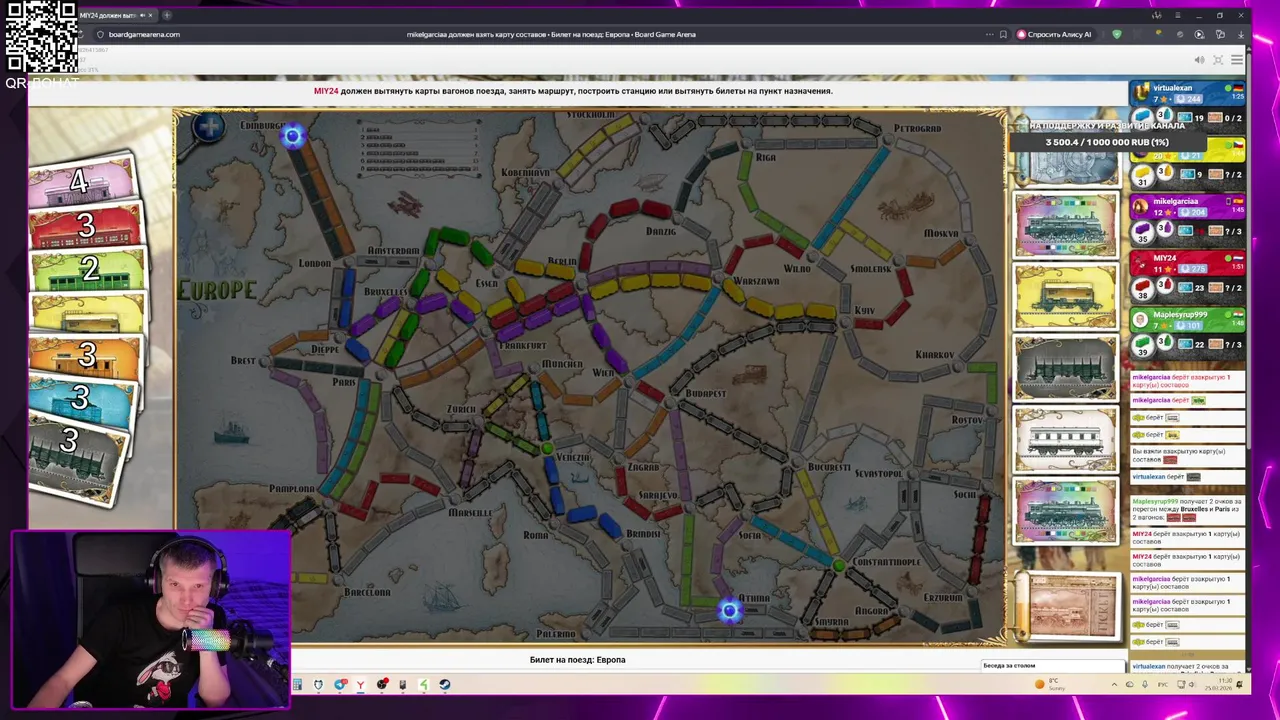The height and width of the screenshot is (720, 1280).
Task: Click mikelgarciaa purple wagon counter icon
Action: [x=1142, y=231]
